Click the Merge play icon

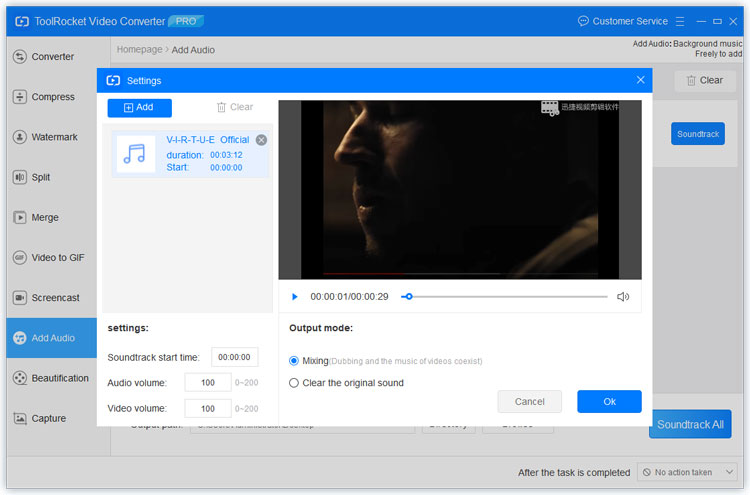point(20,217)
